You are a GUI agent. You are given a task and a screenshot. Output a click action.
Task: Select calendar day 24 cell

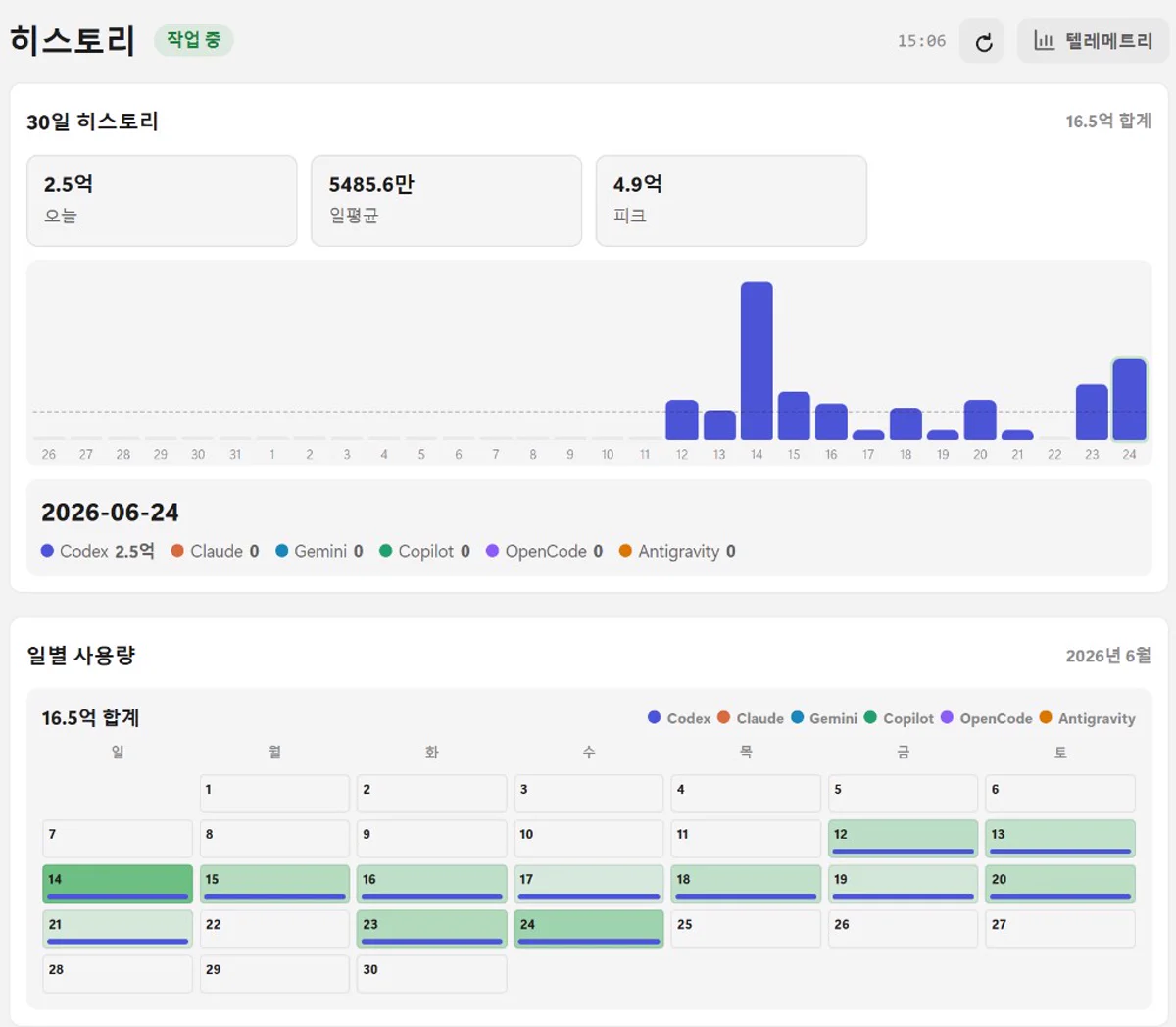click(x=589, y=928)
